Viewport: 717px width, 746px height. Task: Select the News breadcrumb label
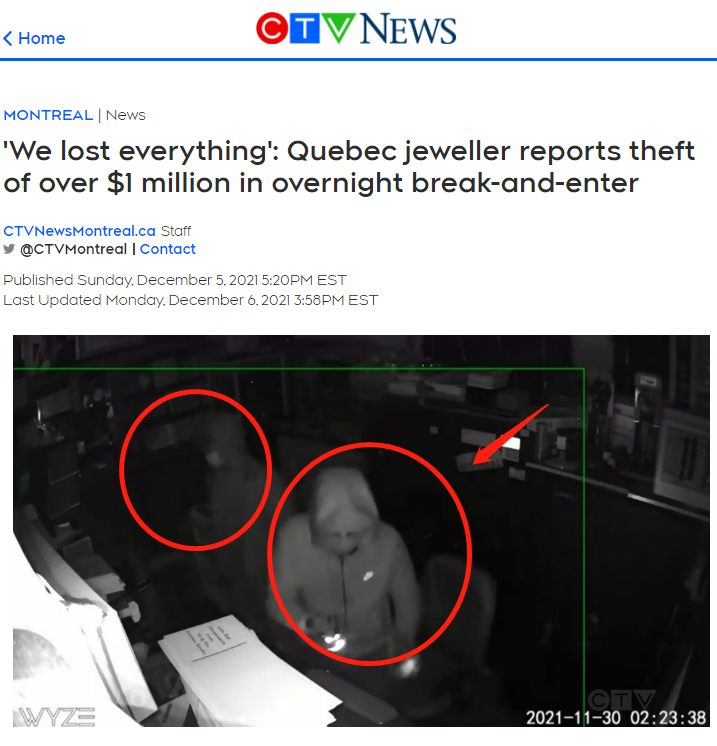point(126,115)
